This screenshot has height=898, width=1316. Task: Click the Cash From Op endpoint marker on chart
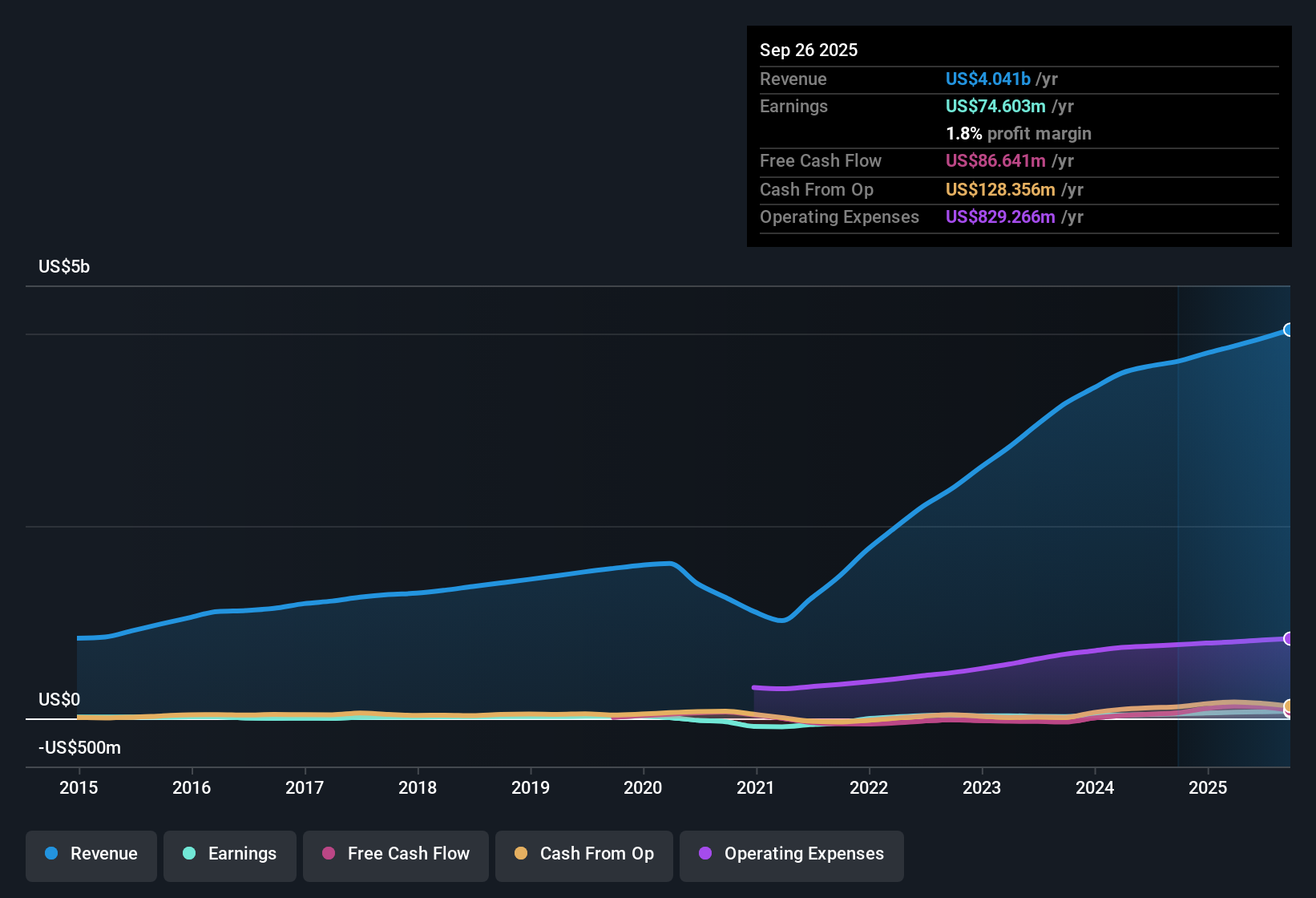[1289, 707]
